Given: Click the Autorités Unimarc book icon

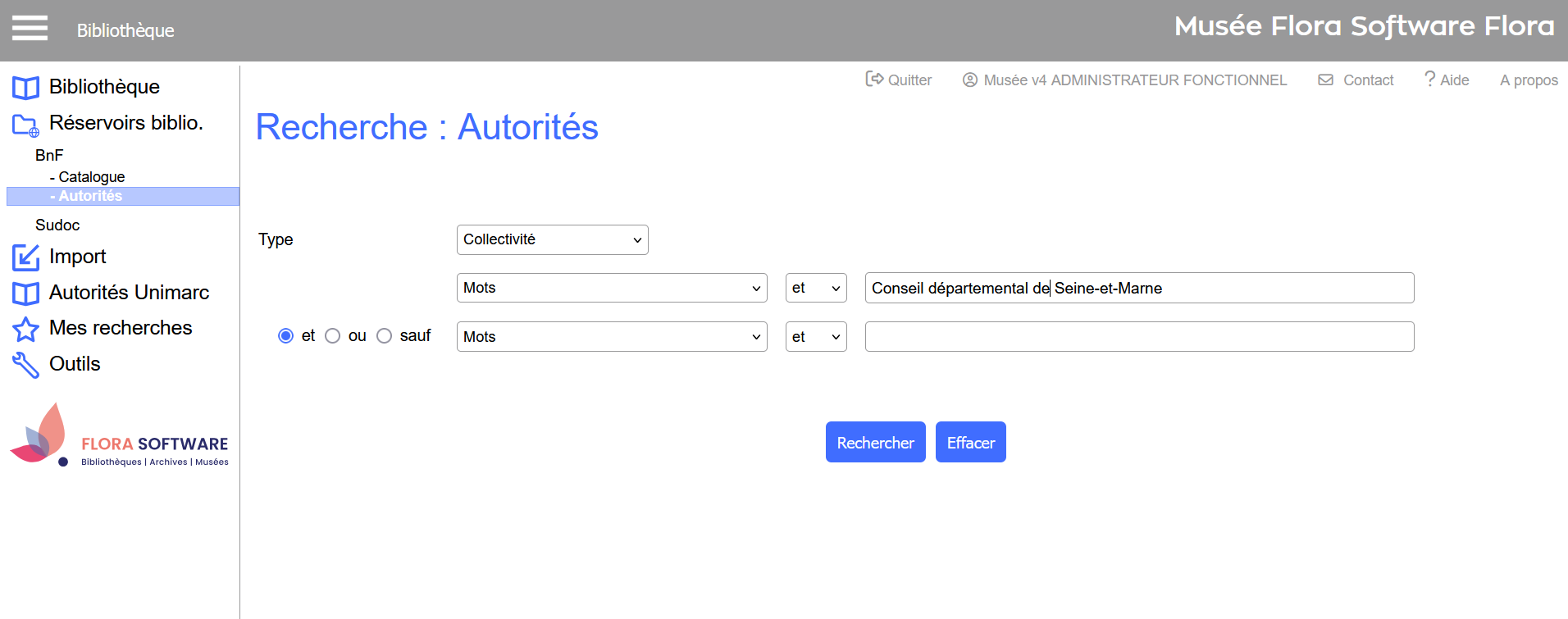Looking at the screenshot, I should coord(25,294).
